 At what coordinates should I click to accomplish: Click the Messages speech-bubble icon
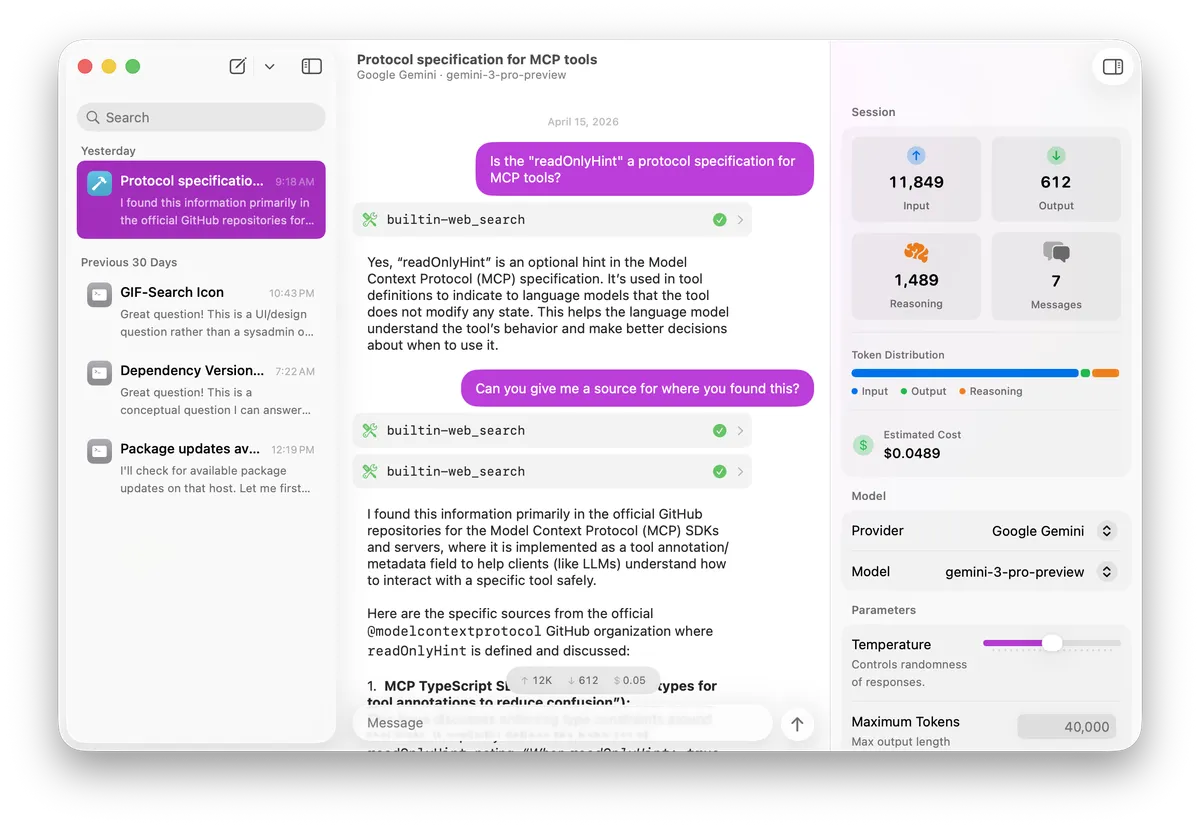[x=1056, y=254]
